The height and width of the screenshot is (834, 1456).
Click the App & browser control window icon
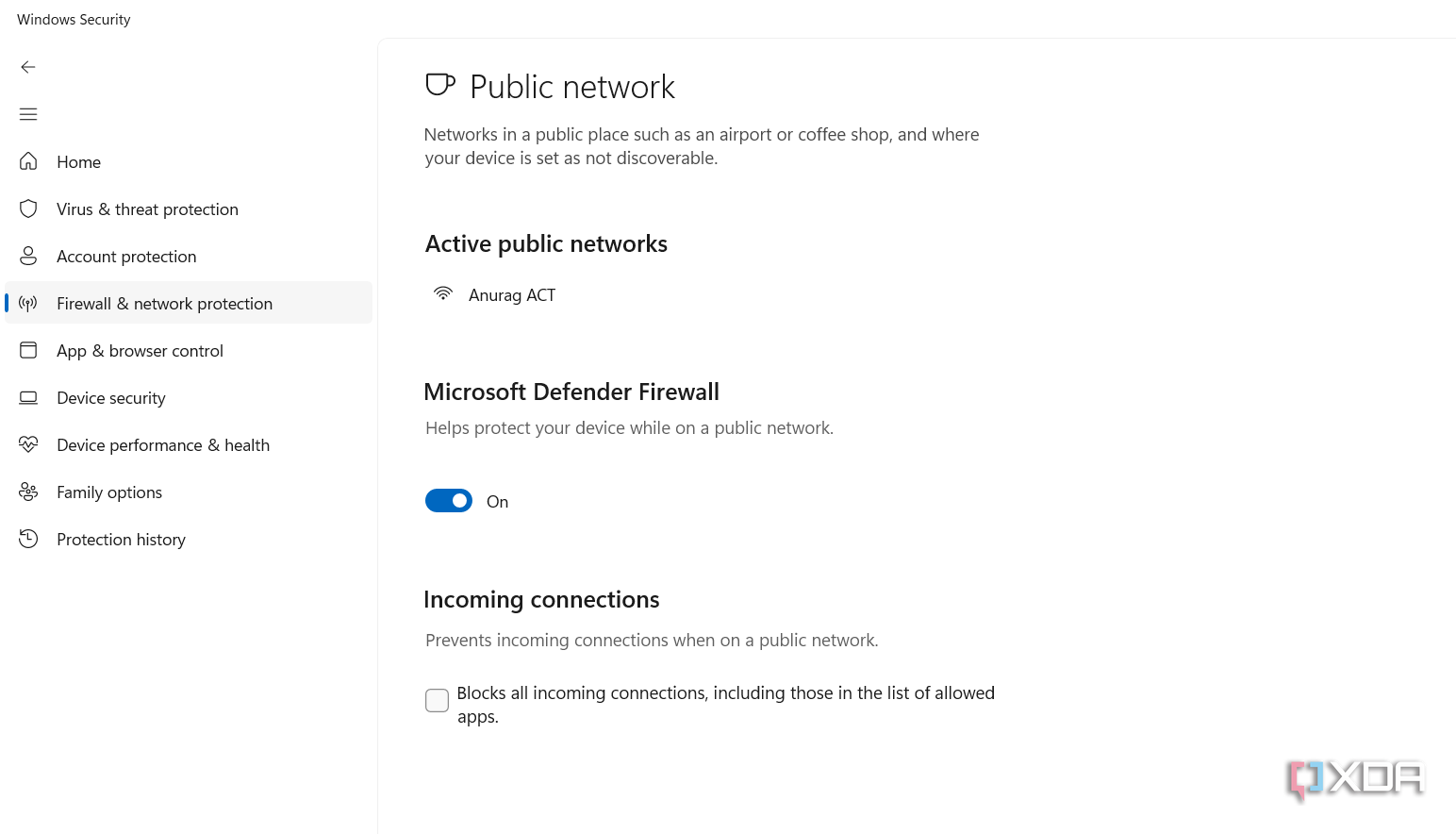coord(28,350)
